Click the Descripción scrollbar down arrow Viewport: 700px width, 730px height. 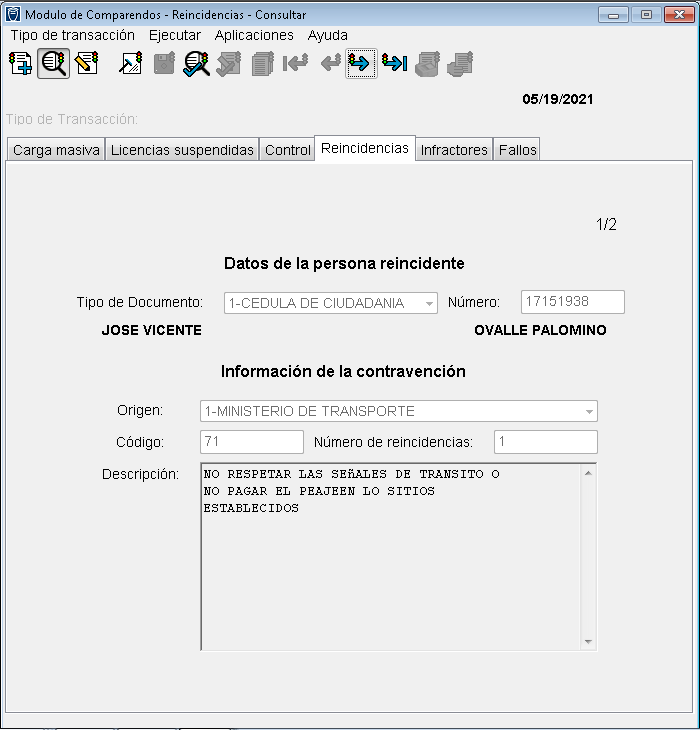click(x=588, y=642)
